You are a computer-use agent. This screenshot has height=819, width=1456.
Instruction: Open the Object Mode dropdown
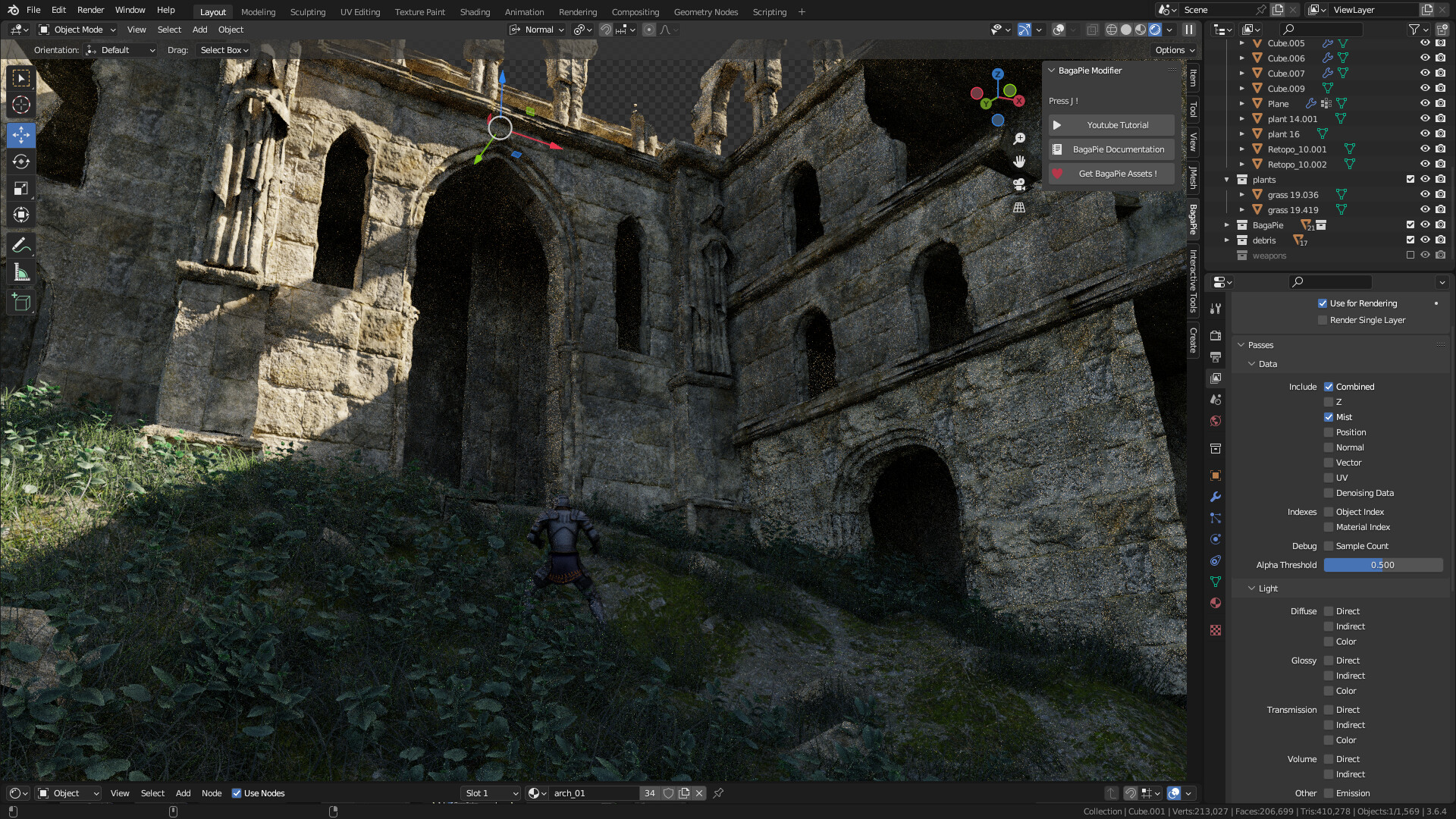[77, 30]
